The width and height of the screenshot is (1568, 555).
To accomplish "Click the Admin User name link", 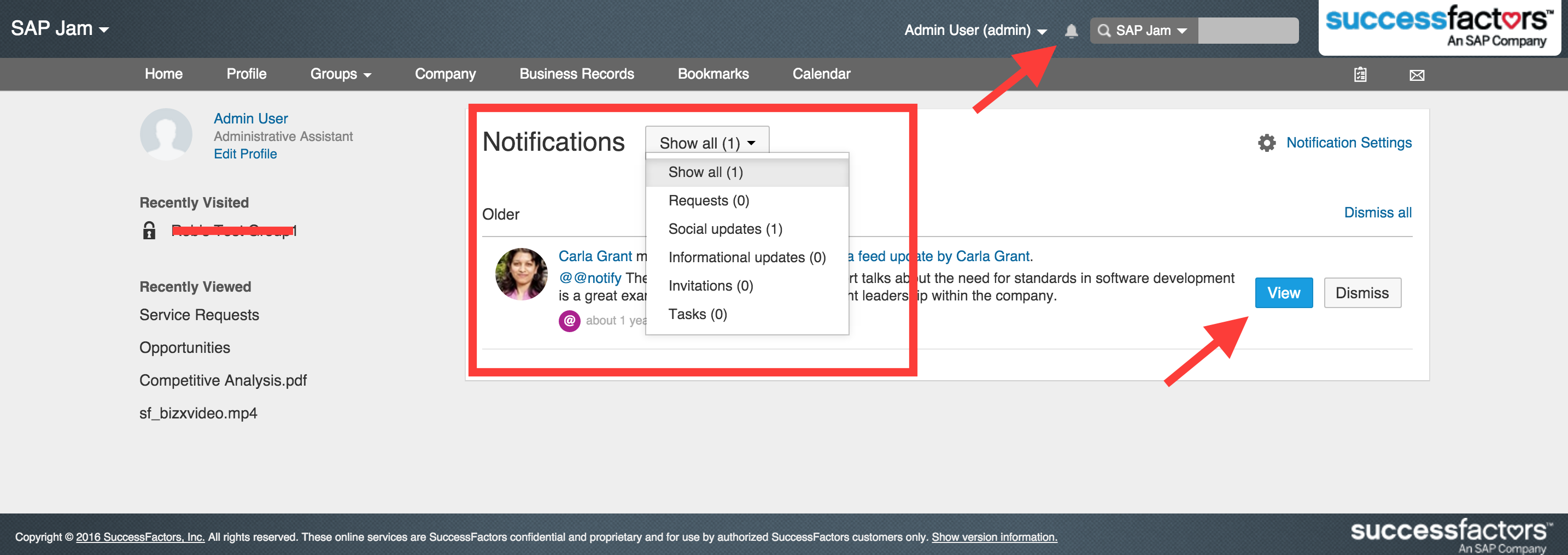I will click(x=251, y=119).
